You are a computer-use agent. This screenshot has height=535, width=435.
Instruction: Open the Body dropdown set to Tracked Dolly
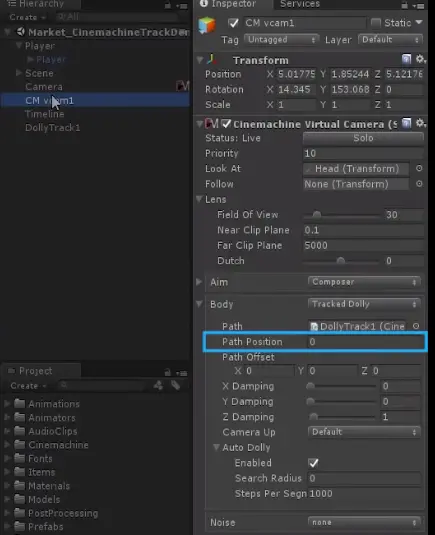pos(364,304)
